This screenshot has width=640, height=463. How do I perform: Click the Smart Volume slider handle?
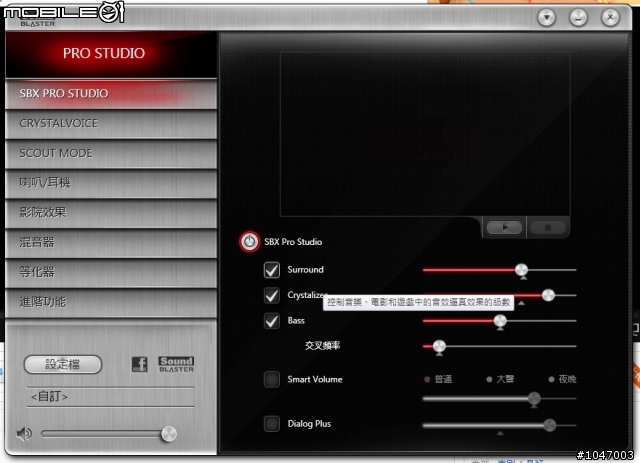[534, 399]
